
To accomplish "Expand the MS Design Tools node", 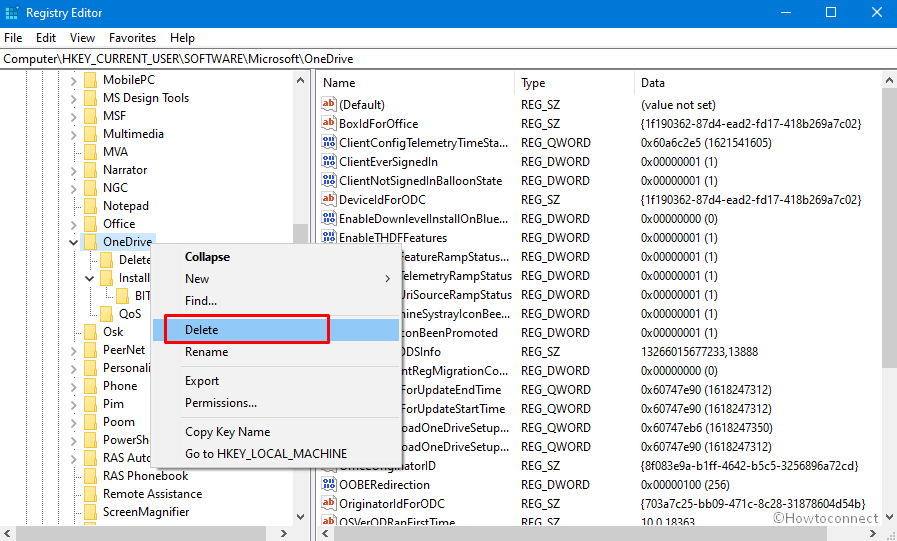I will 73,98.
